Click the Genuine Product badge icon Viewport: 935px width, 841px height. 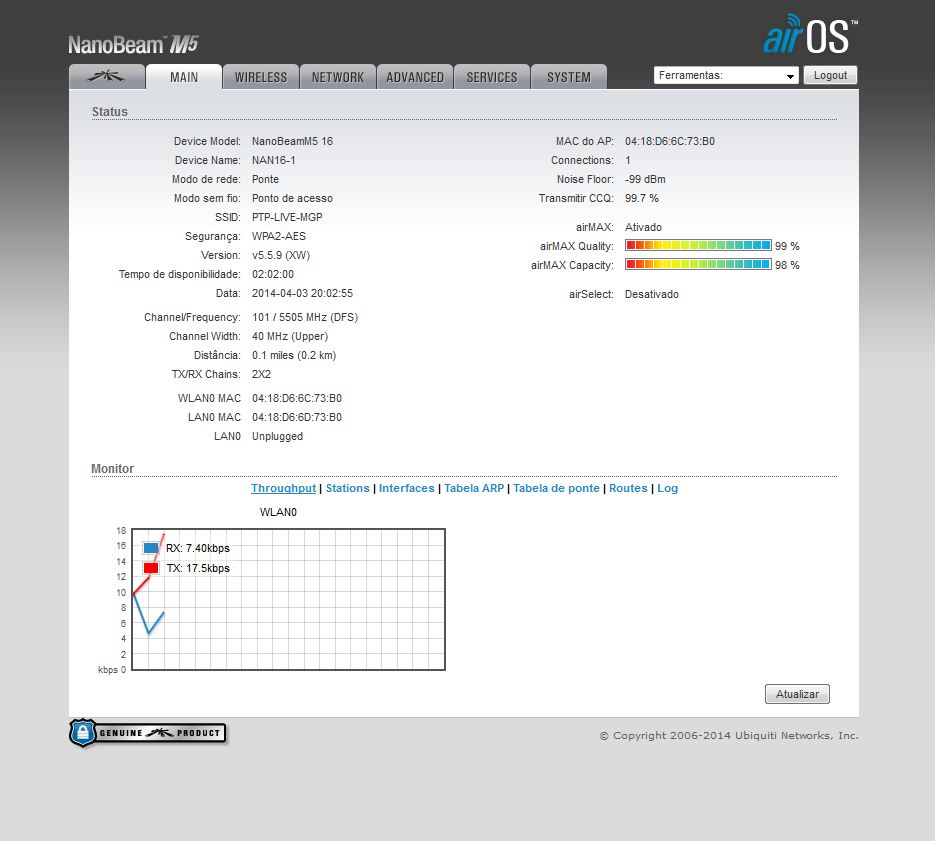pos(148,732)
